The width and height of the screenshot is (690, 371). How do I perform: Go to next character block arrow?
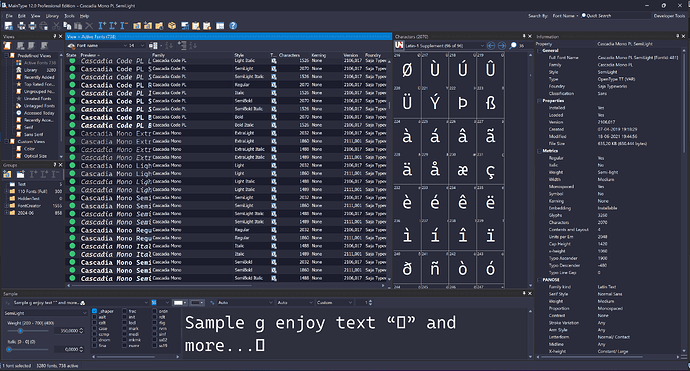501,45
